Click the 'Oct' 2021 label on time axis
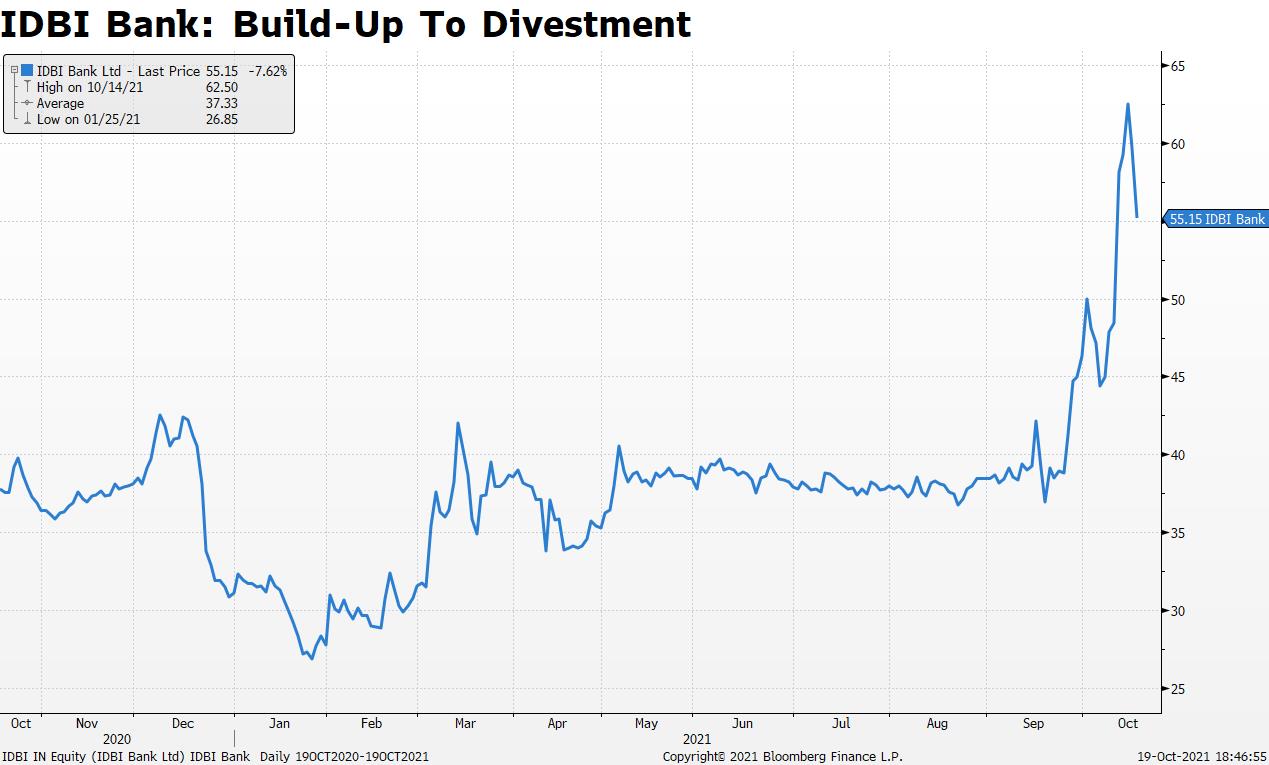 [x=1127, y=723]
